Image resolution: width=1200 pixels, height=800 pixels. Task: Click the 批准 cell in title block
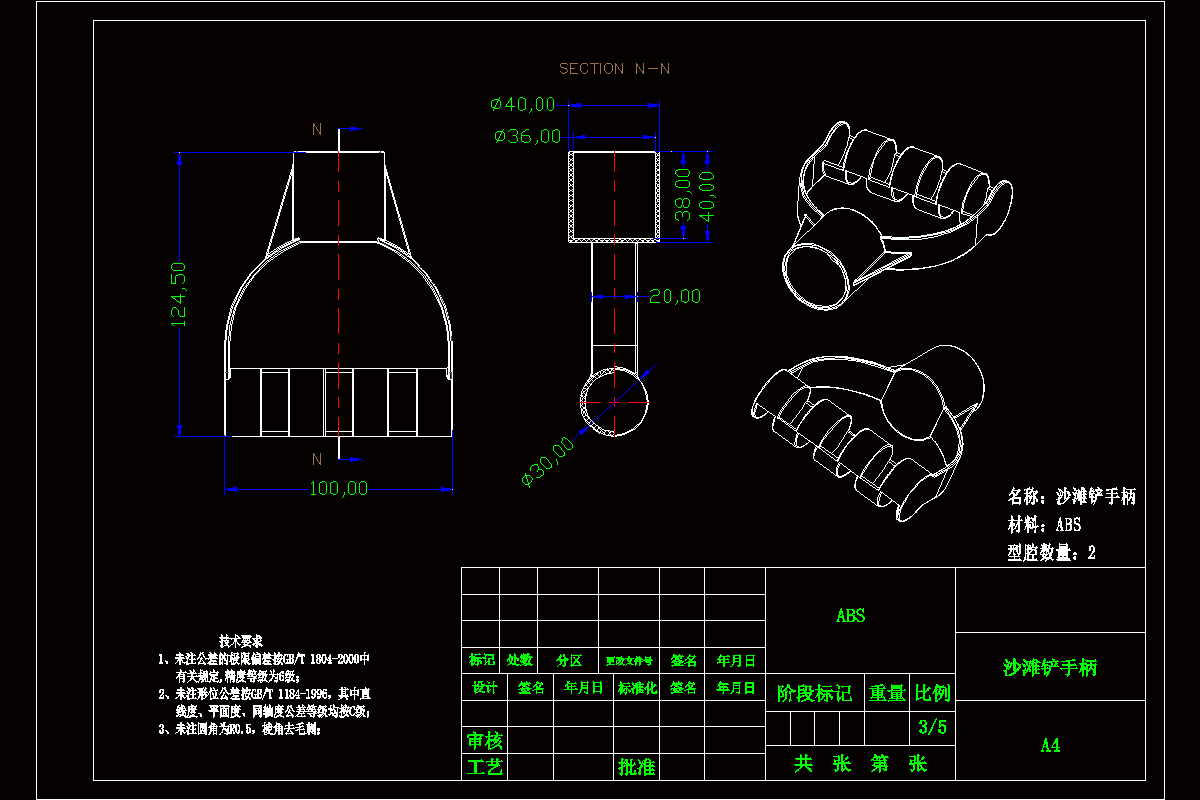coord(636,767)
